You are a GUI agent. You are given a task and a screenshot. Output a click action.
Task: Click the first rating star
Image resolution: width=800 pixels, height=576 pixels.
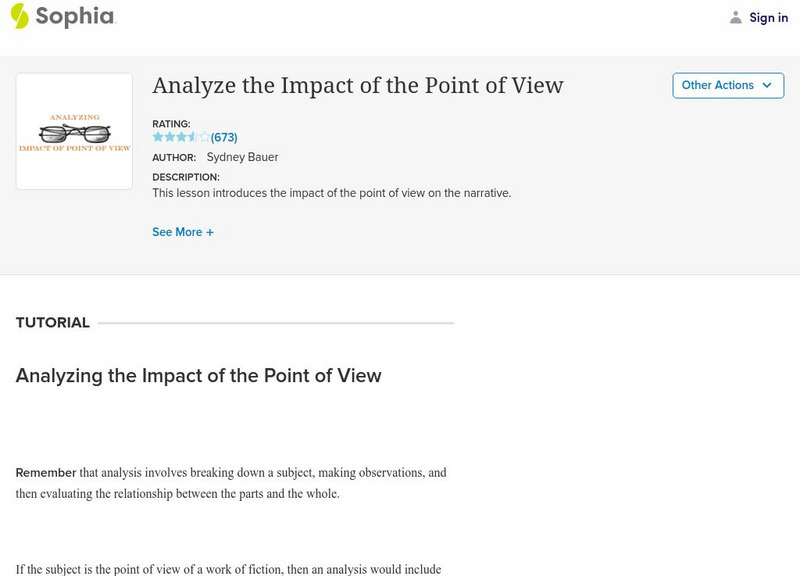pyautogui.click(x=158, y=137)
